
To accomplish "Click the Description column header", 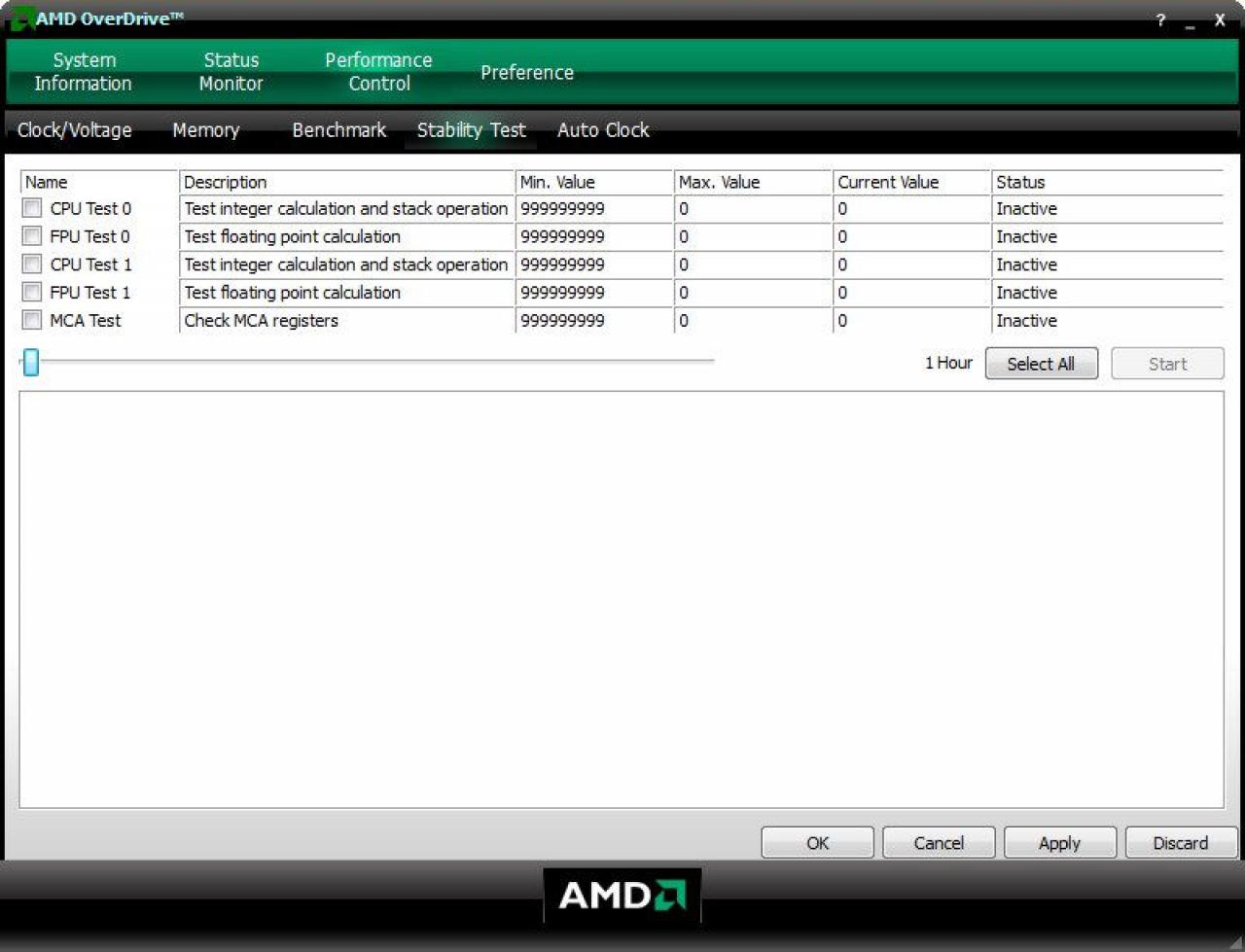I will coord(347,182).
